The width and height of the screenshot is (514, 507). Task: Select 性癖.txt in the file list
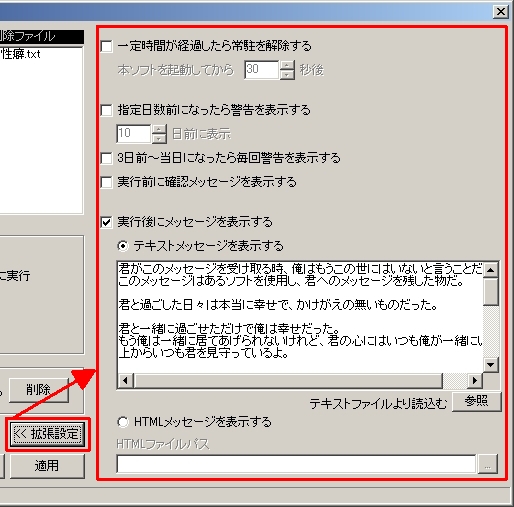pyautogui.click(x=21, y=54)
